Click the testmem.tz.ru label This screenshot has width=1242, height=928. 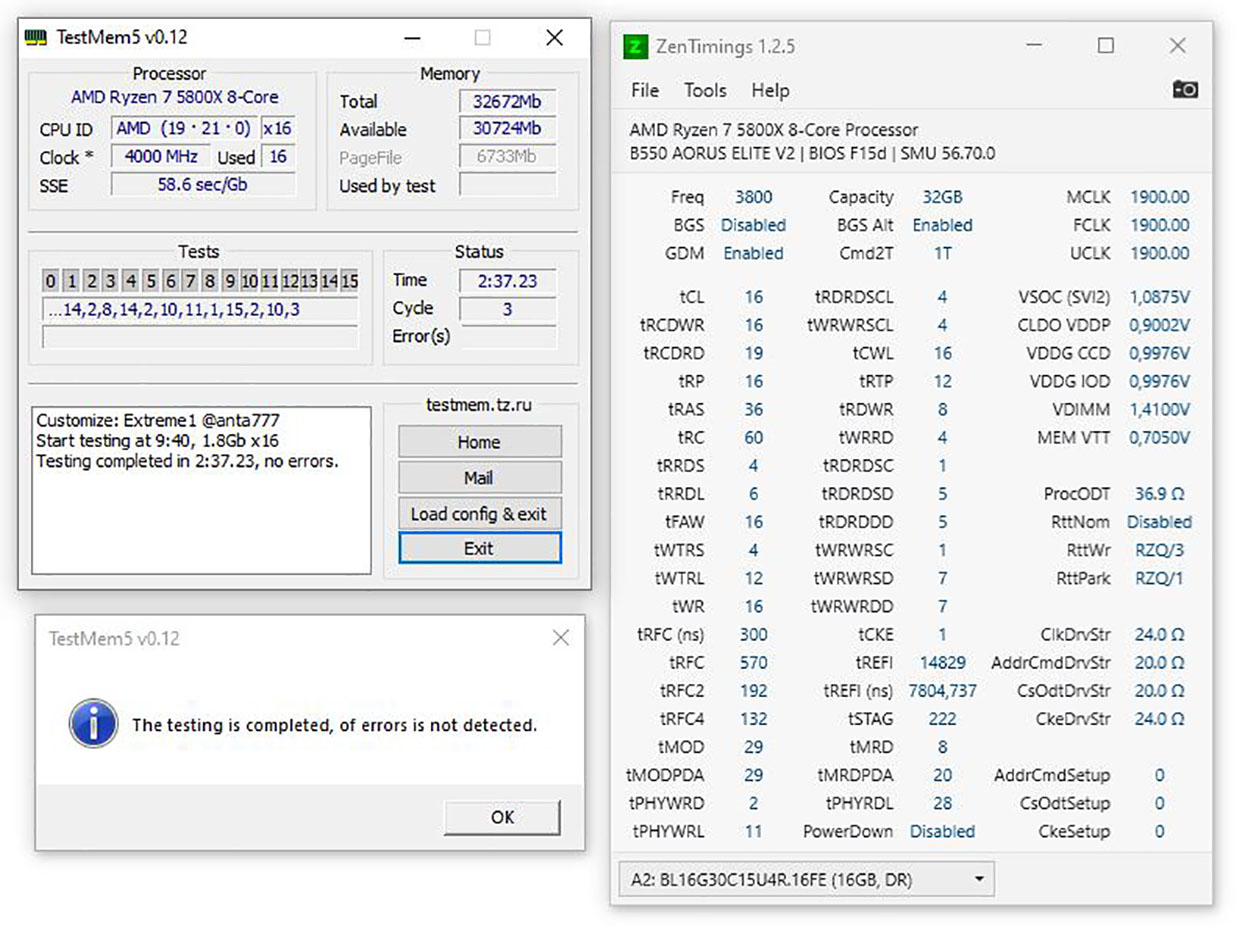(x=479, y=405)
